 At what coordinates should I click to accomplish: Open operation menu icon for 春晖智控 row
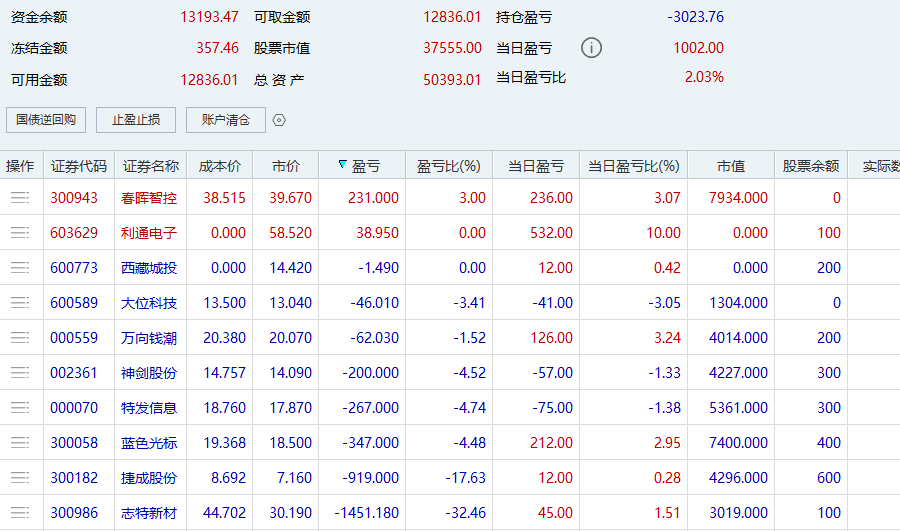[20, 198]
